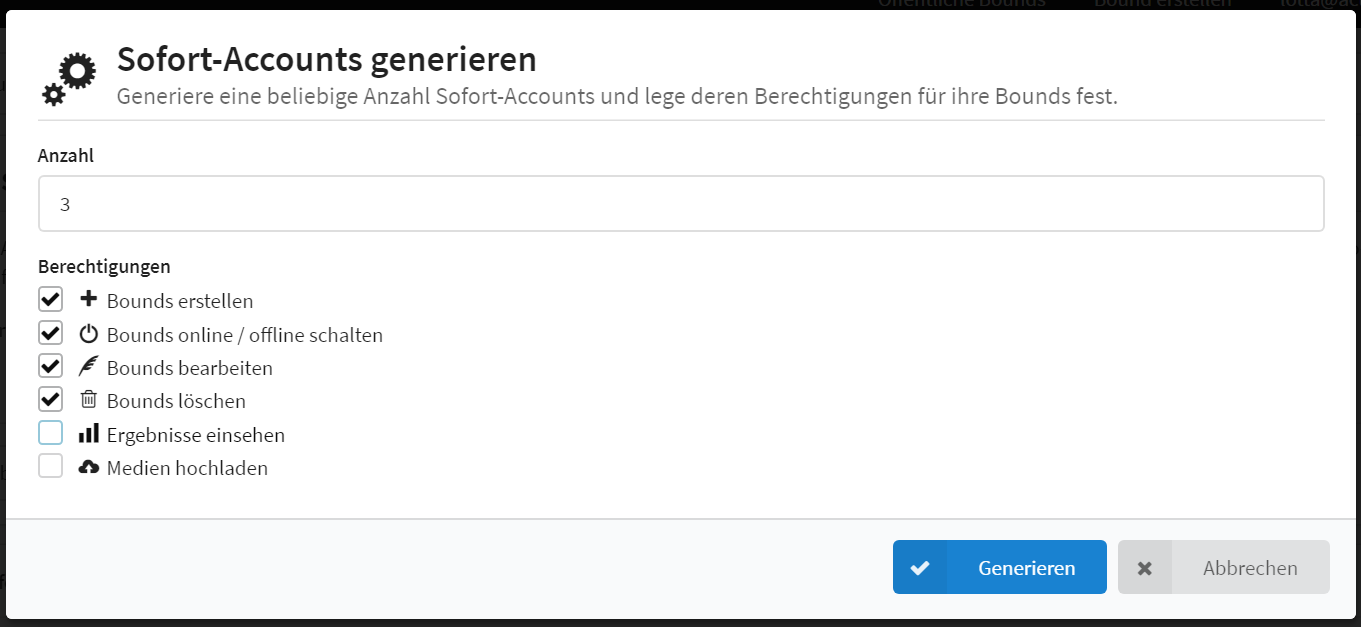Click the bar chart icon for Ergebnisse einsehen
Viewport: 1361px width, 627px height.
(x=88, y=433)
